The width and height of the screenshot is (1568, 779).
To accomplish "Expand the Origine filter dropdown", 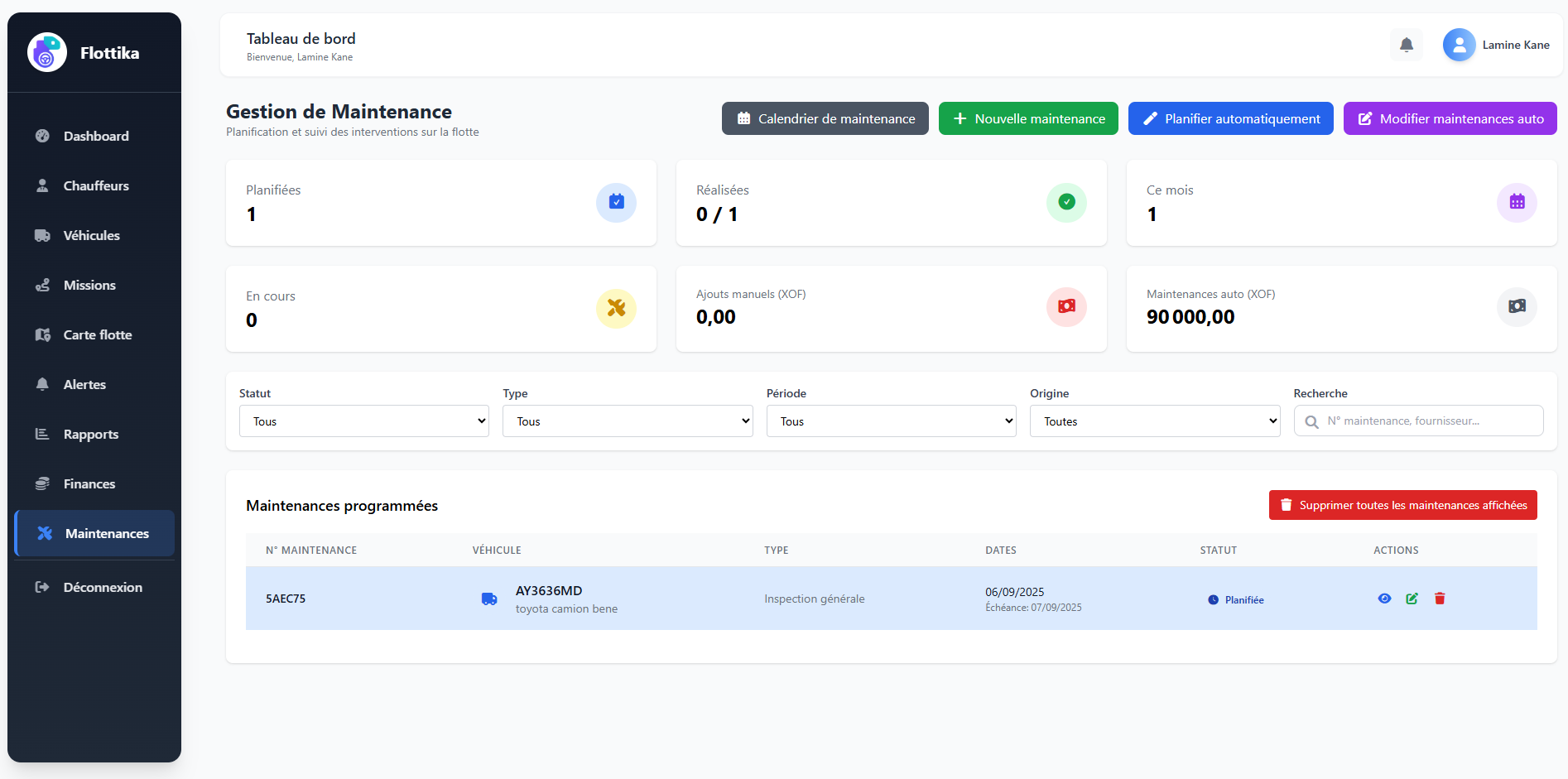I will tap(1154, 421).
